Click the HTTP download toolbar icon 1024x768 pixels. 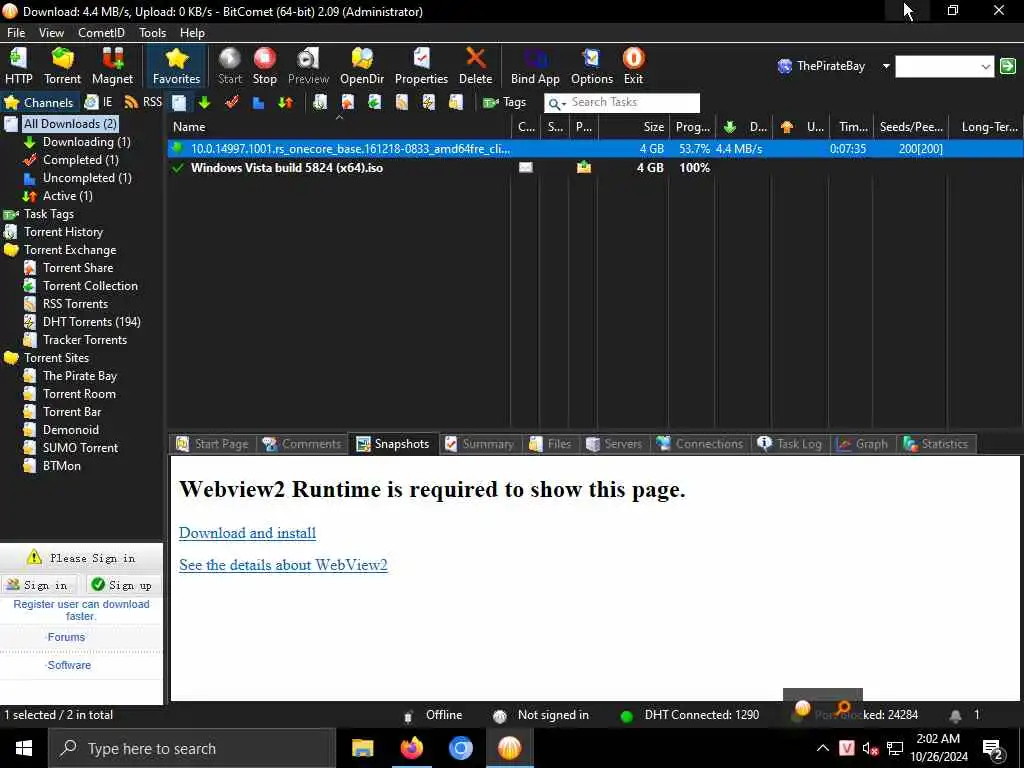pos(18,66)
